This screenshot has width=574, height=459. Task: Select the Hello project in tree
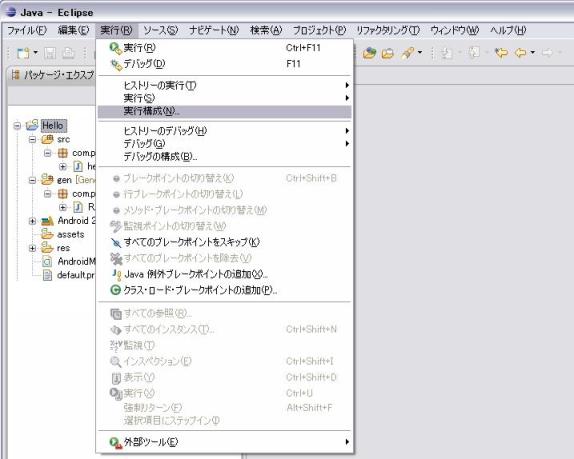(x=53, y=126)
